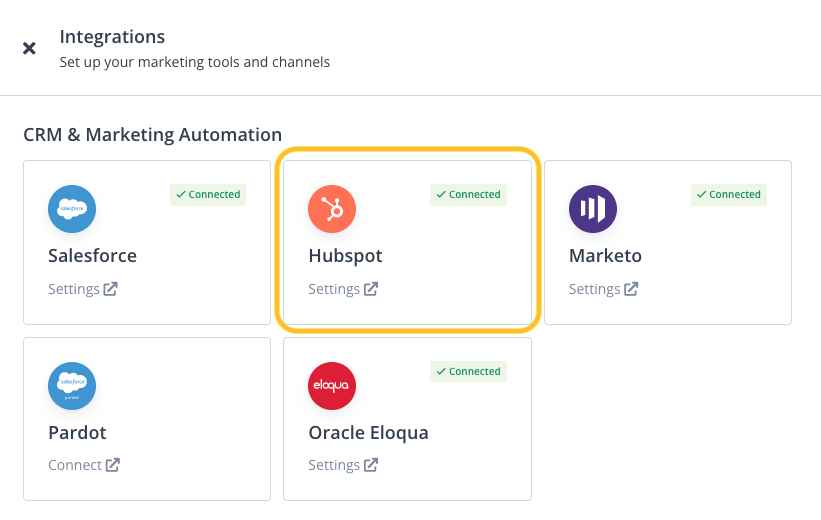Click the Salesforce Connected status badge

click(208, 194)
